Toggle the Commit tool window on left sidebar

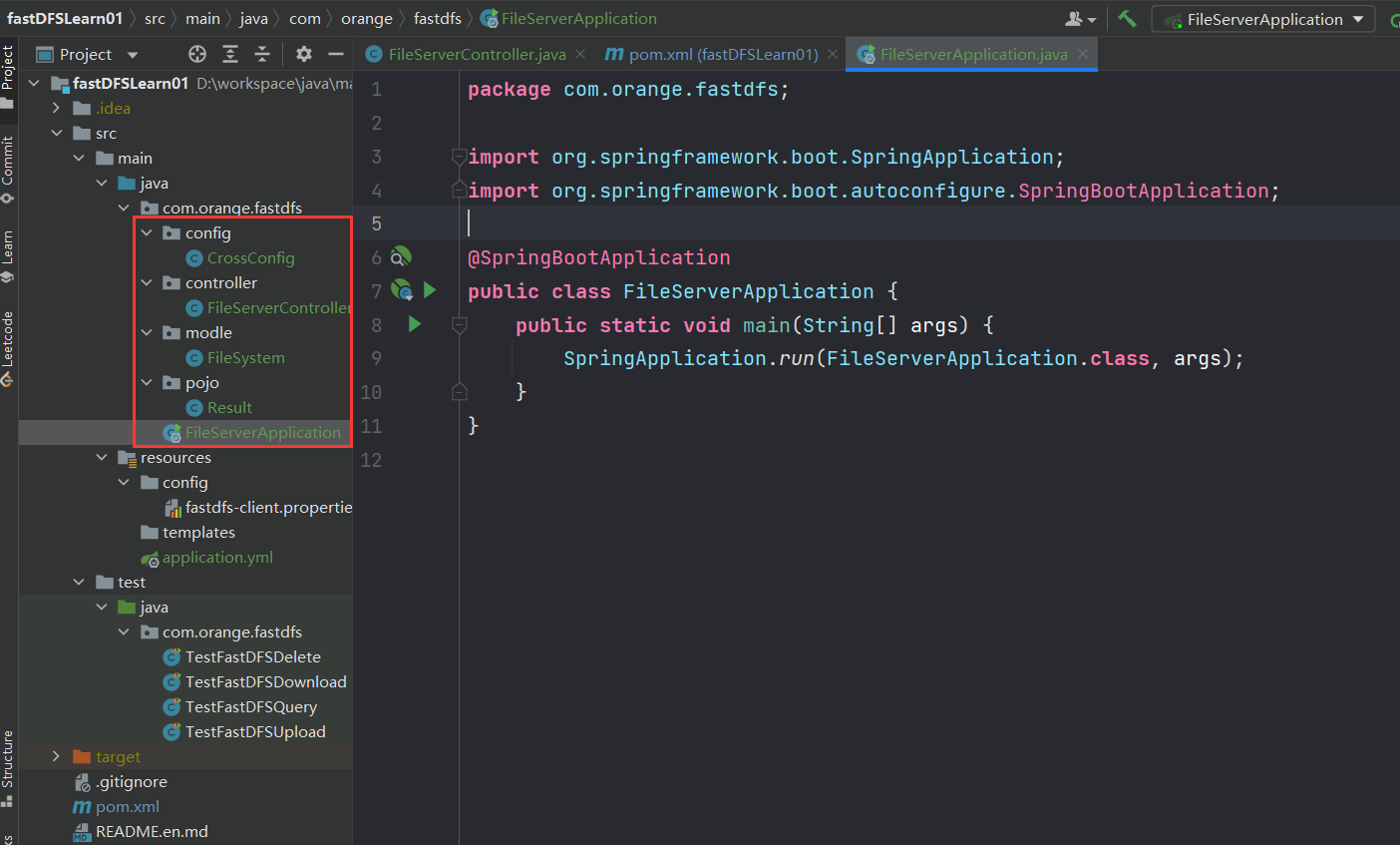[8, 168]
